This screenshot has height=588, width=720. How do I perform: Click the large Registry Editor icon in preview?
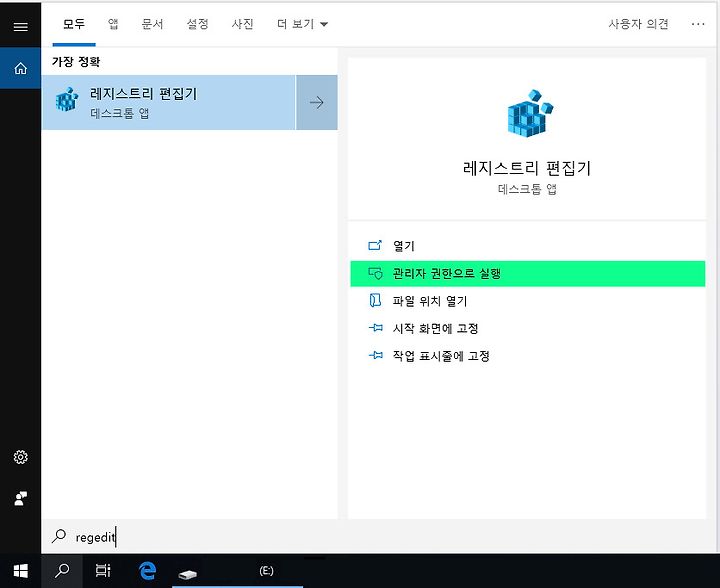(529, 113)
